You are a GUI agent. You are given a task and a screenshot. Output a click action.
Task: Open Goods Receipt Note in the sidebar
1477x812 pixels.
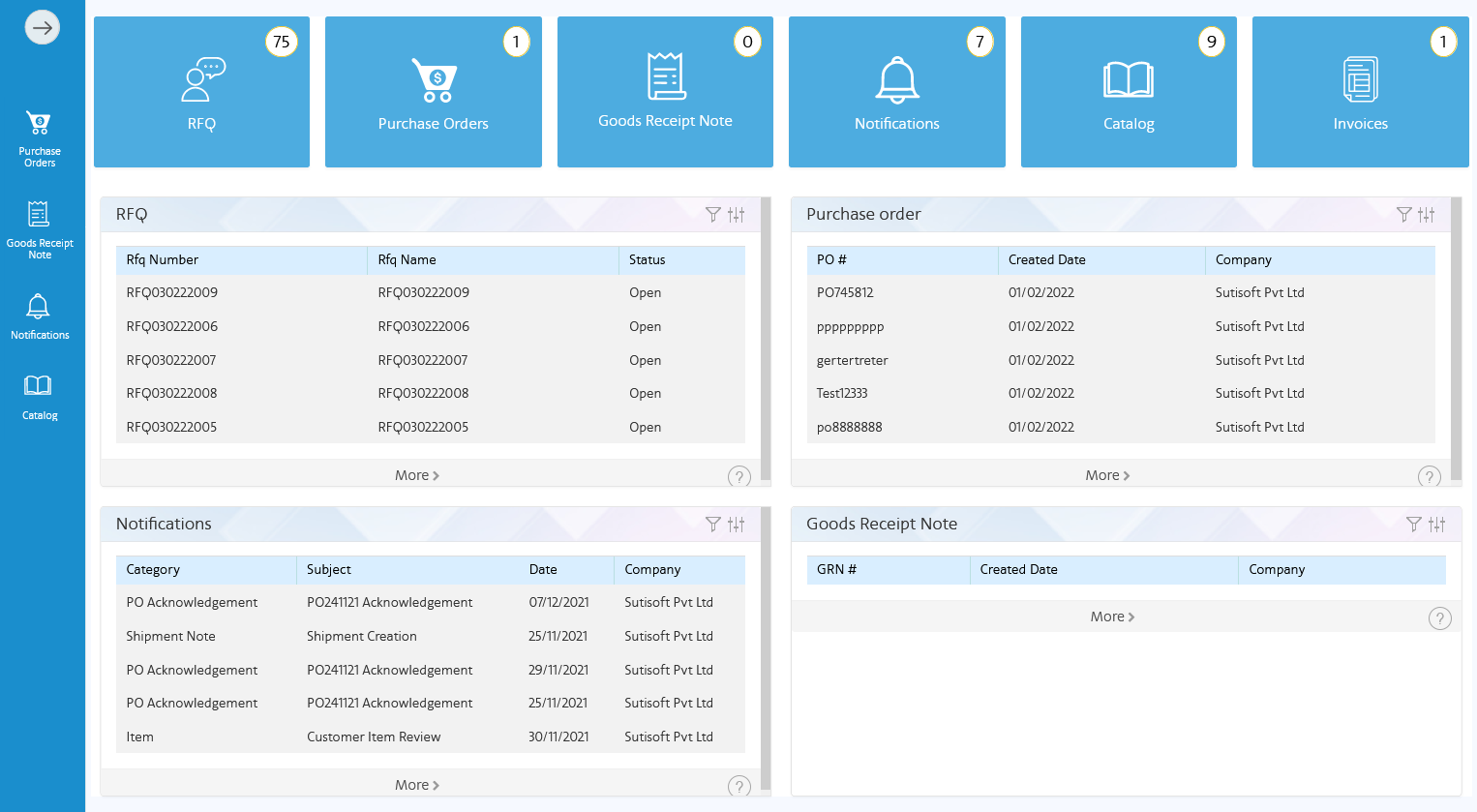[x=39, y=229]
